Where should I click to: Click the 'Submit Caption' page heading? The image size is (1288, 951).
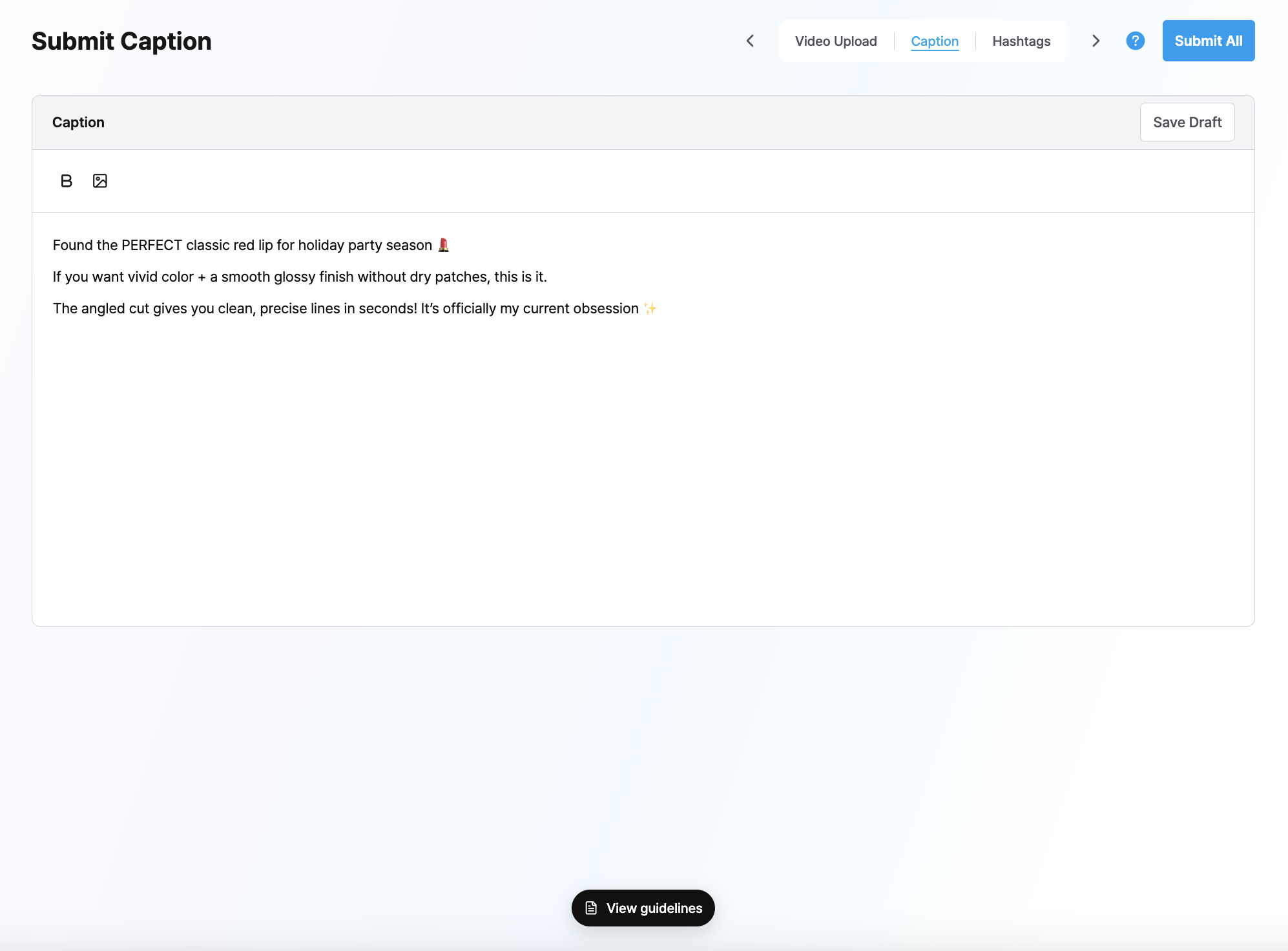tap(121, 41)
